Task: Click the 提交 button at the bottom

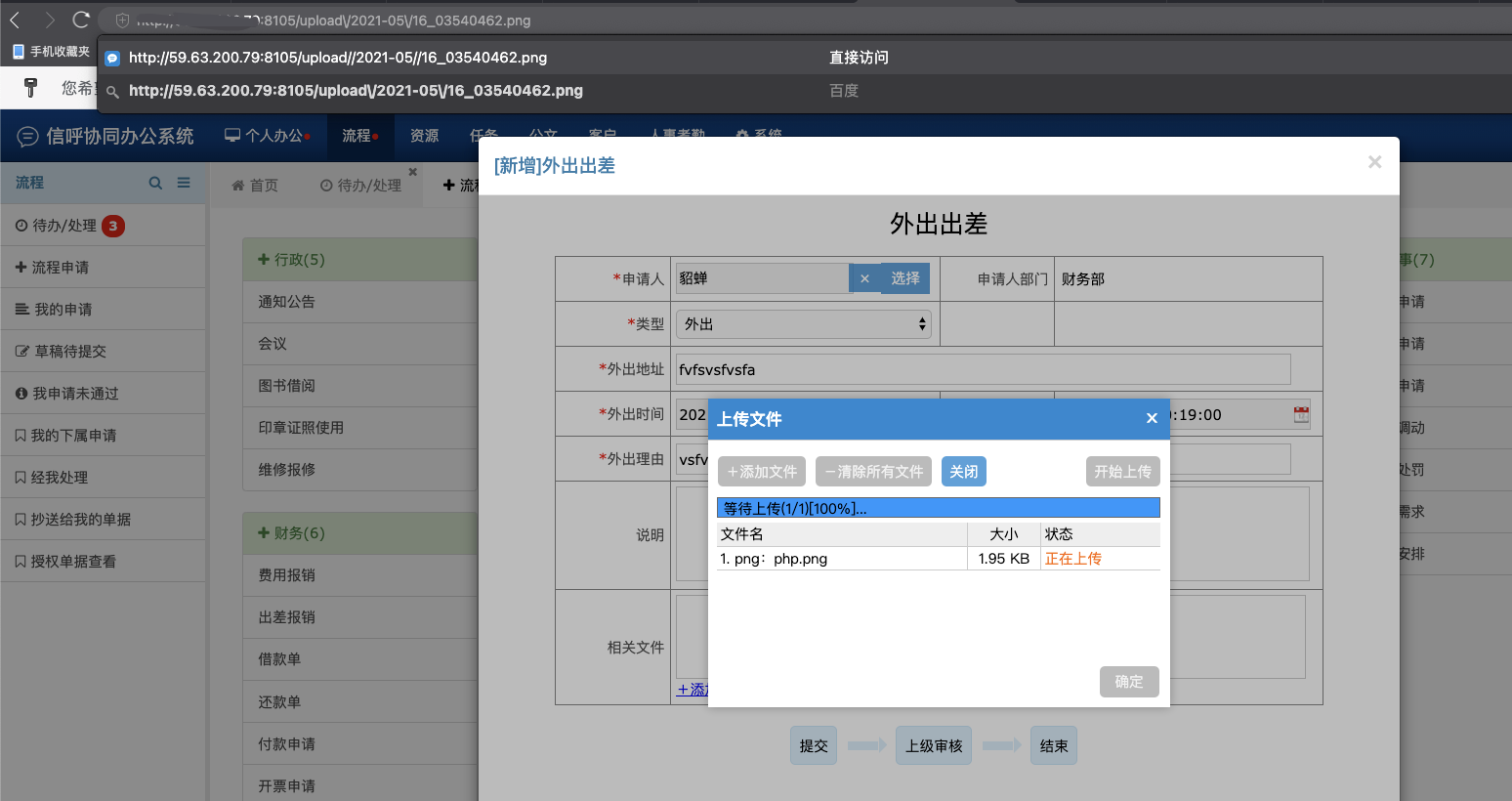Action: pos(813,744)
